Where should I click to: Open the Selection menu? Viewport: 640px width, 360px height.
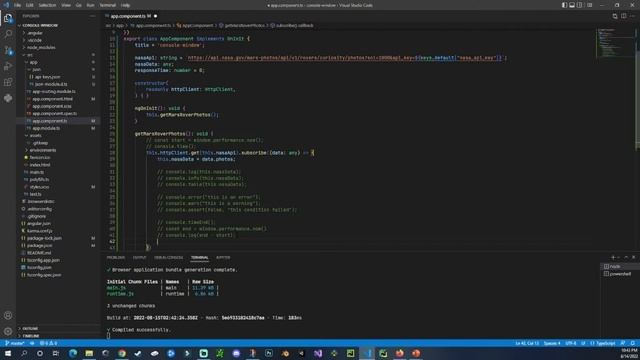47,5
